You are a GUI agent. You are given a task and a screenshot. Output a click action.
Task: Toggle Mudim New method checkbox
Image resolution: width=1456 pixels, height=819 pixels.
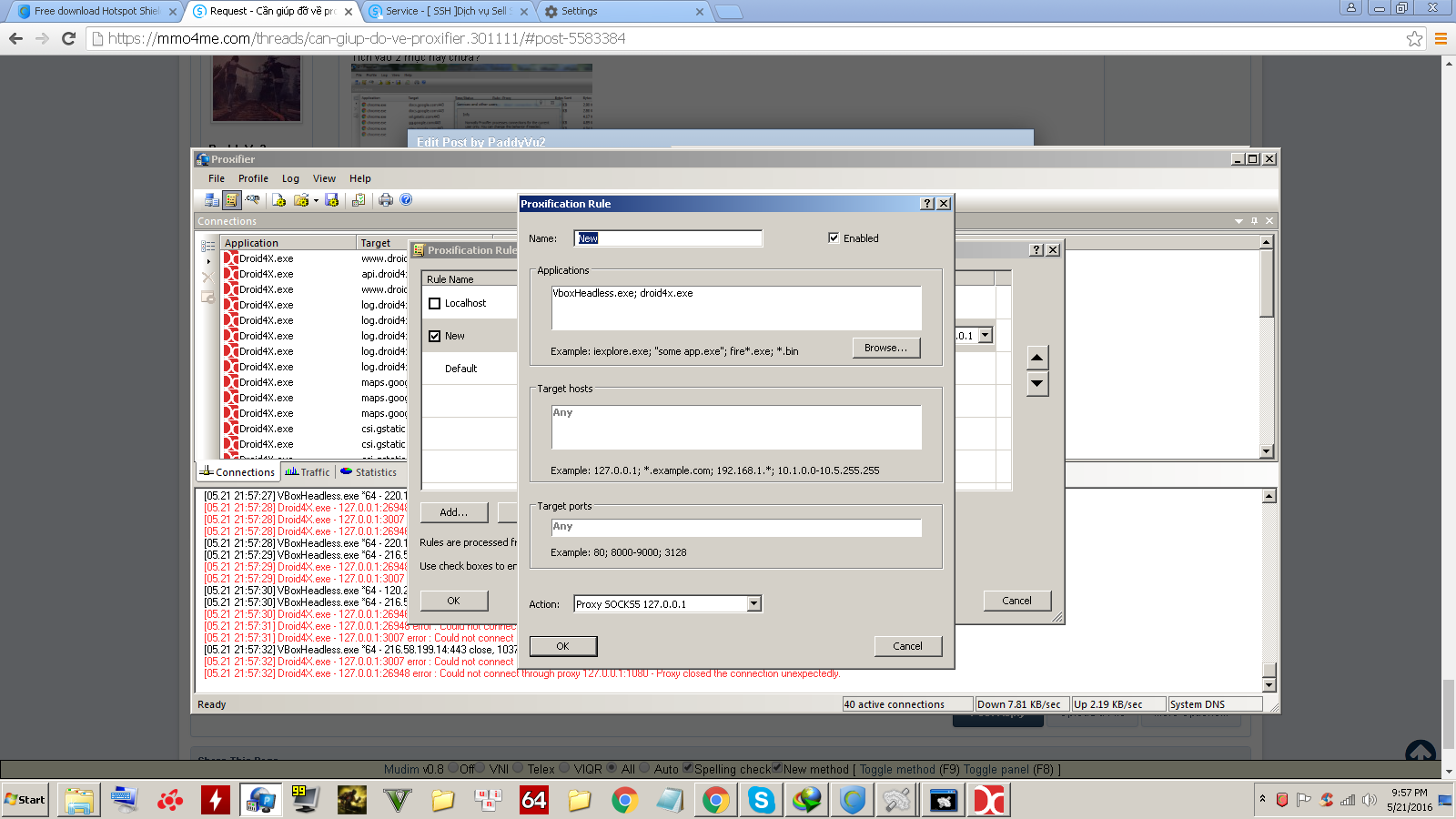point(777,768)
